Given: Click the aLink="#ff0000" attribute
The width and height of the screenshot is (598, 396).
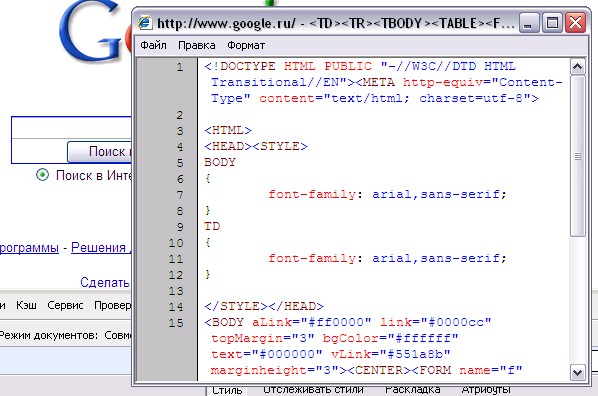Looking at the screenshot, I should [x=311, y=322].
